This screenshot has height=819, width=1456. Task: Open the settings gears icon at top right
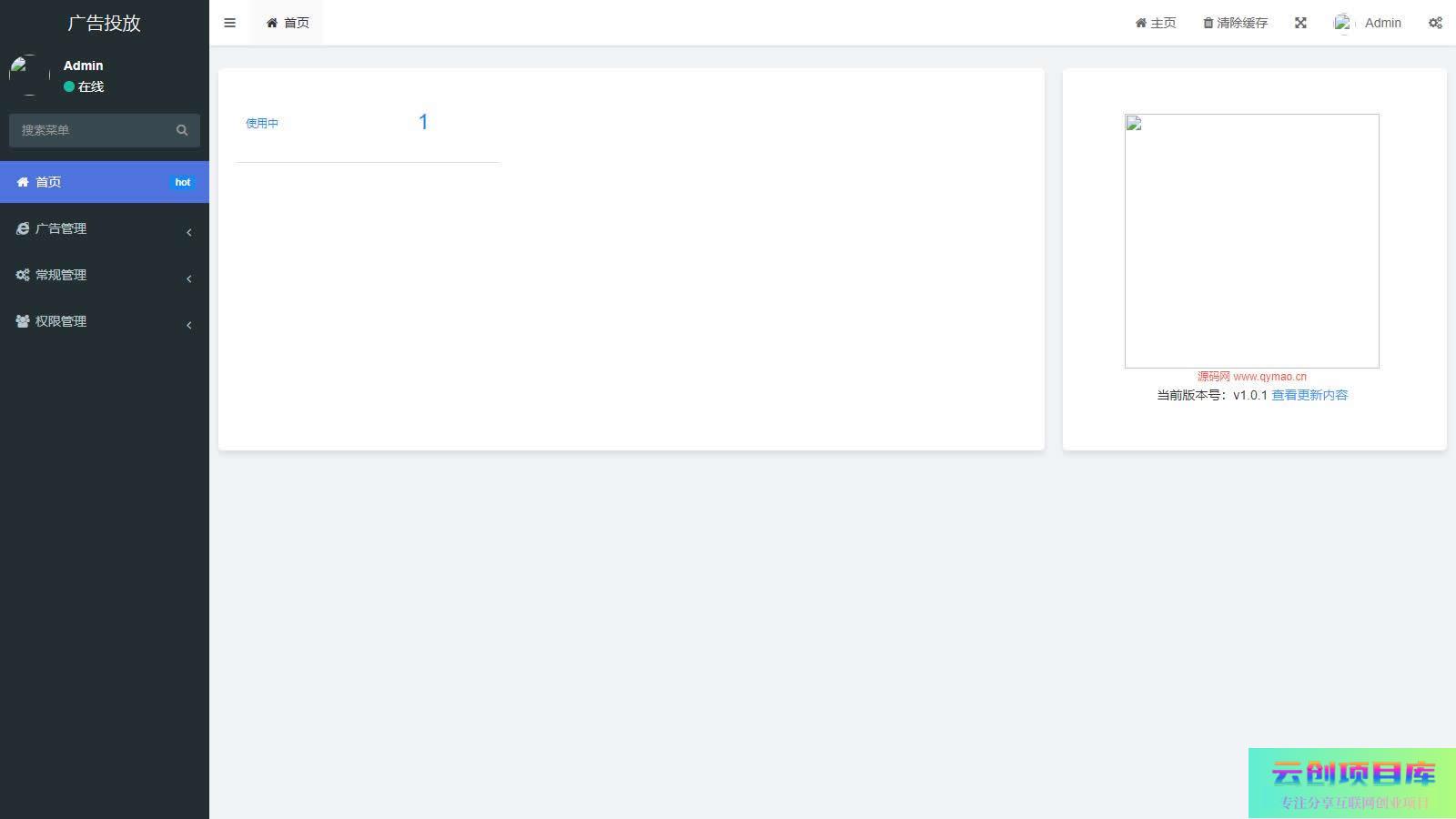coord(1435,23)
